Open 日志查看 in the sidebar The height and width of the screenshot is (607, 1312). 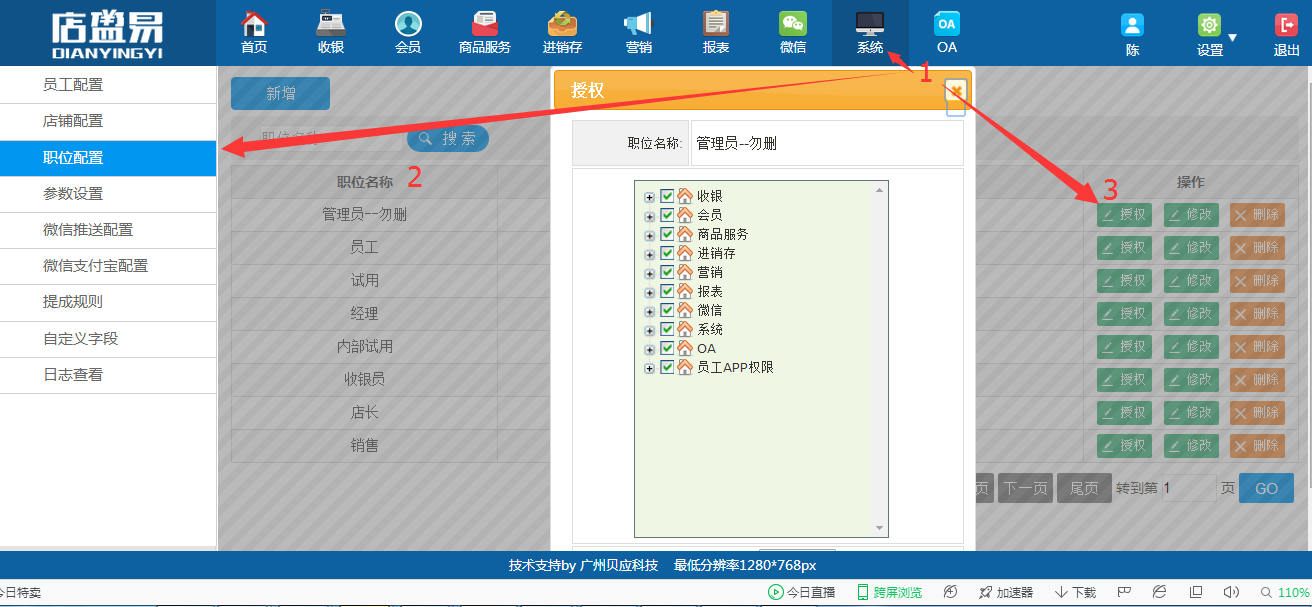coord(108,375)
